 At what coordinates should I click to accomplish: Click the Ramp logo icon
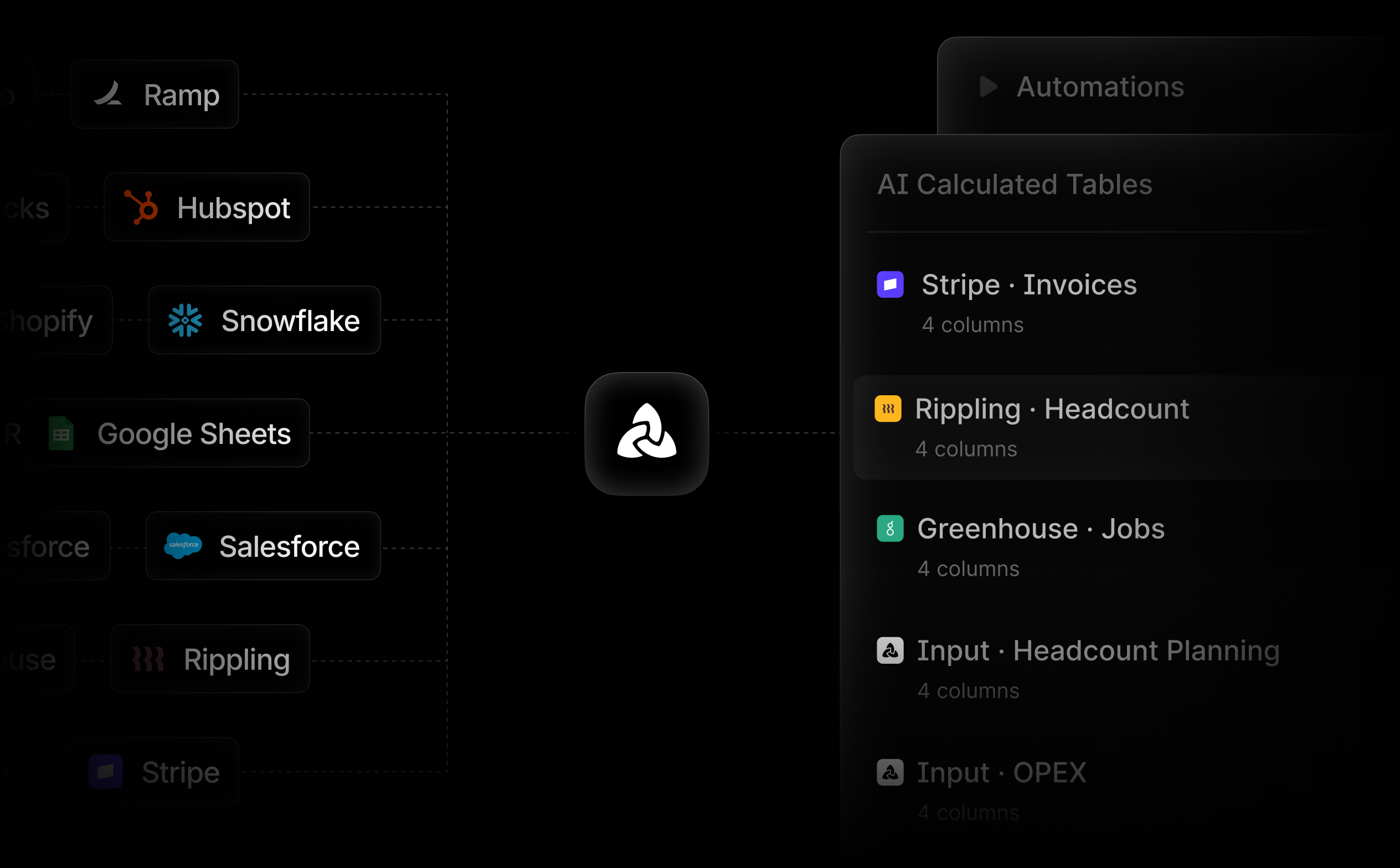click(x=107, y=93)
